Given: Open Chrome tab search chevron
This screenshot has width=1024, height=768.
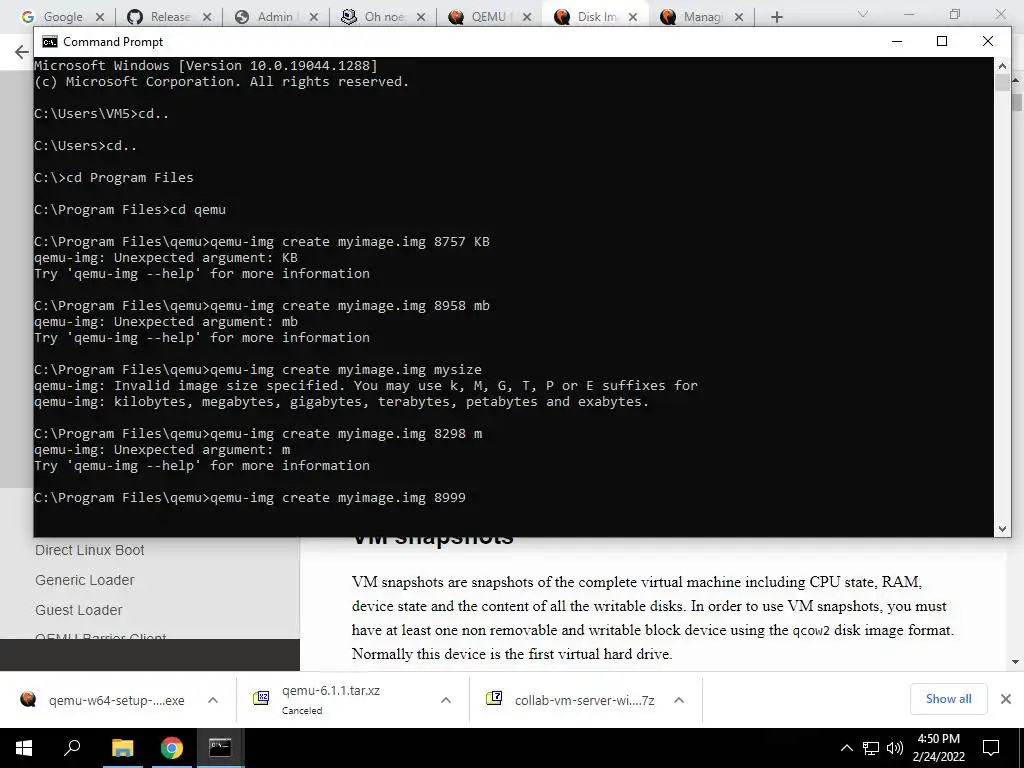Looking at the screenshot, I should click(x=863, y=14).
